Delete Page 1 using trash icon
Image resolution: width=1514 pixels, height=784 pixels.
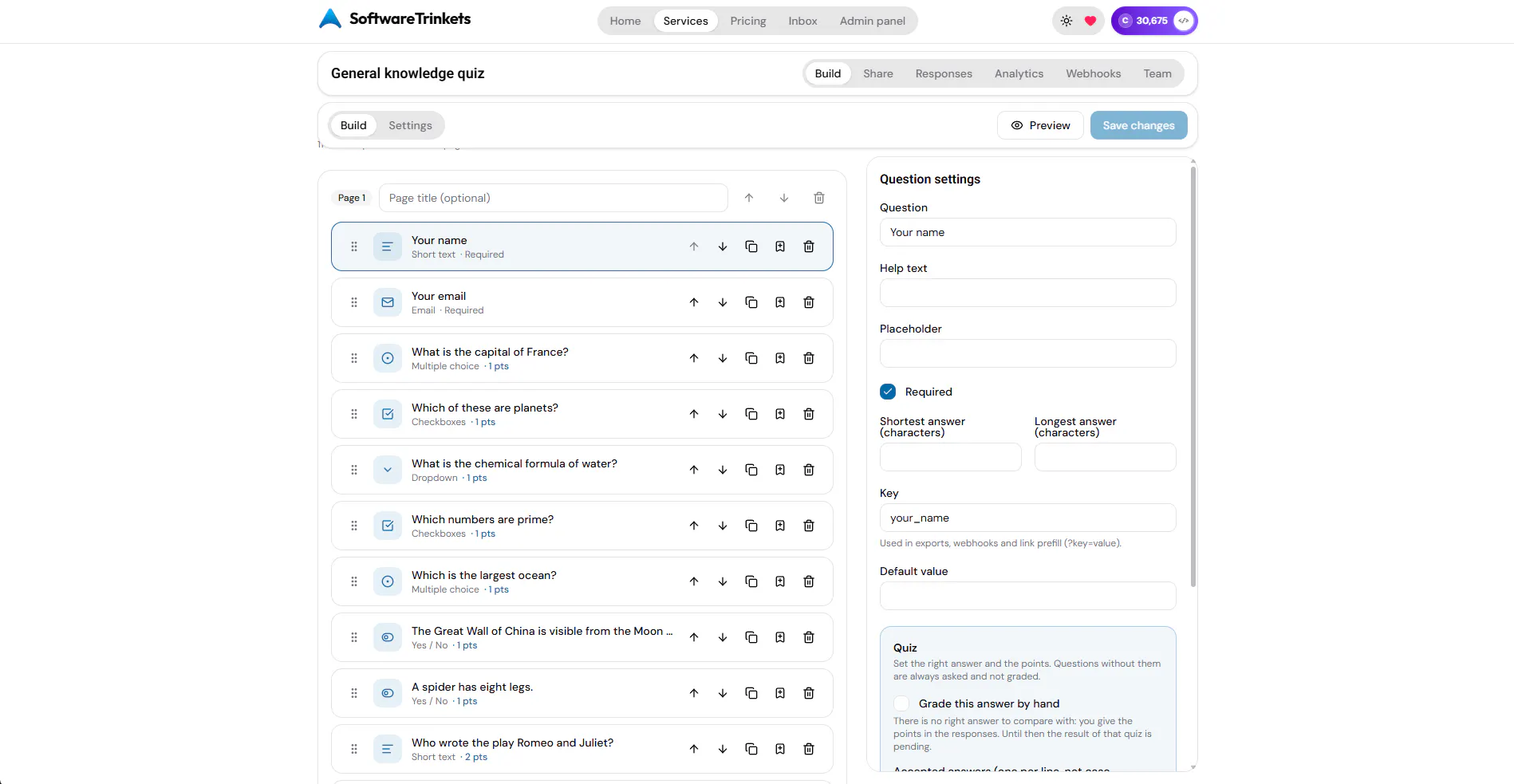tap(819, 198)
